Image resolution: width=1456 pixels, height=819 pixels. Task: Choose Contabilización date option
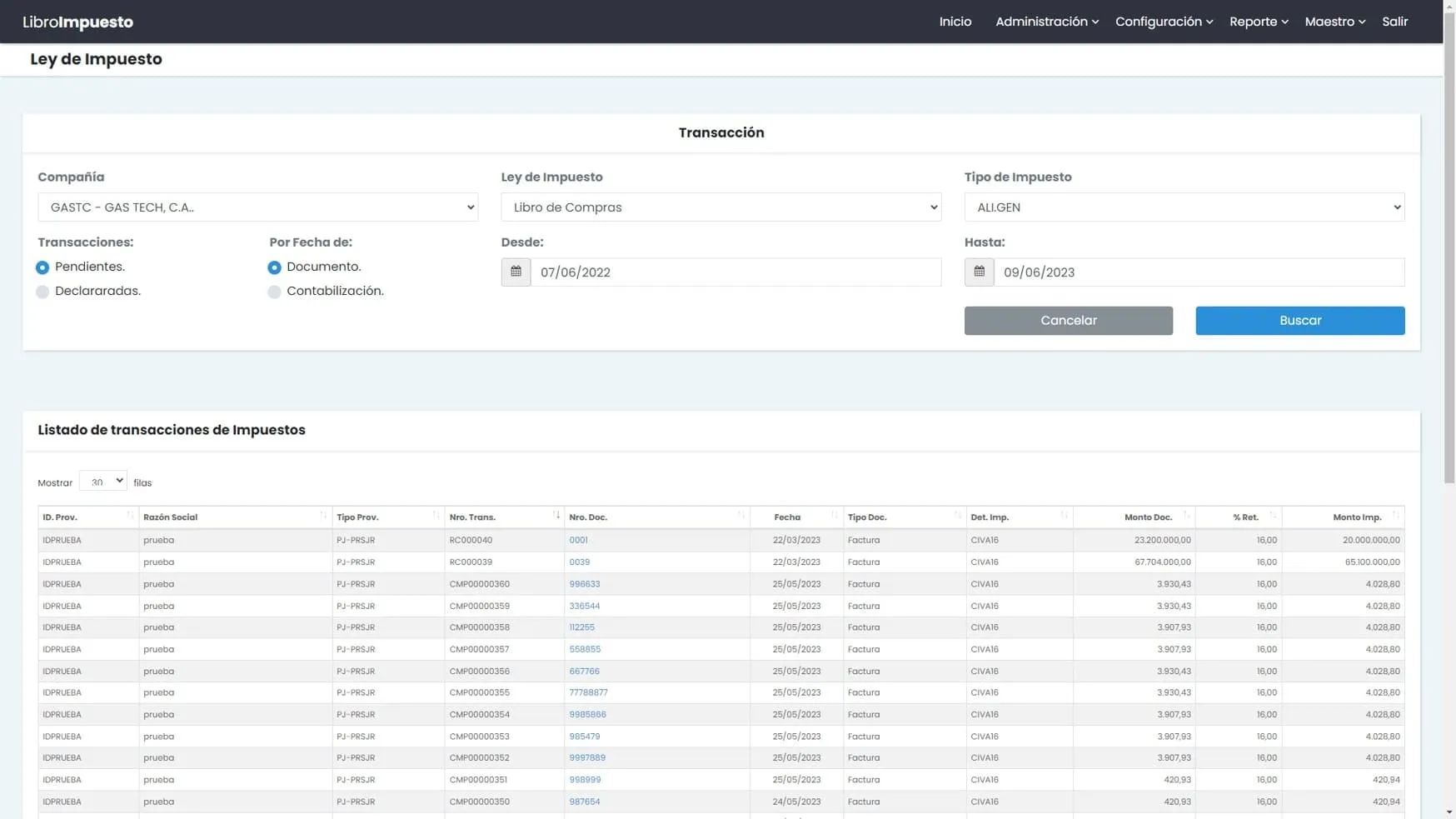(x=274, y=292)
